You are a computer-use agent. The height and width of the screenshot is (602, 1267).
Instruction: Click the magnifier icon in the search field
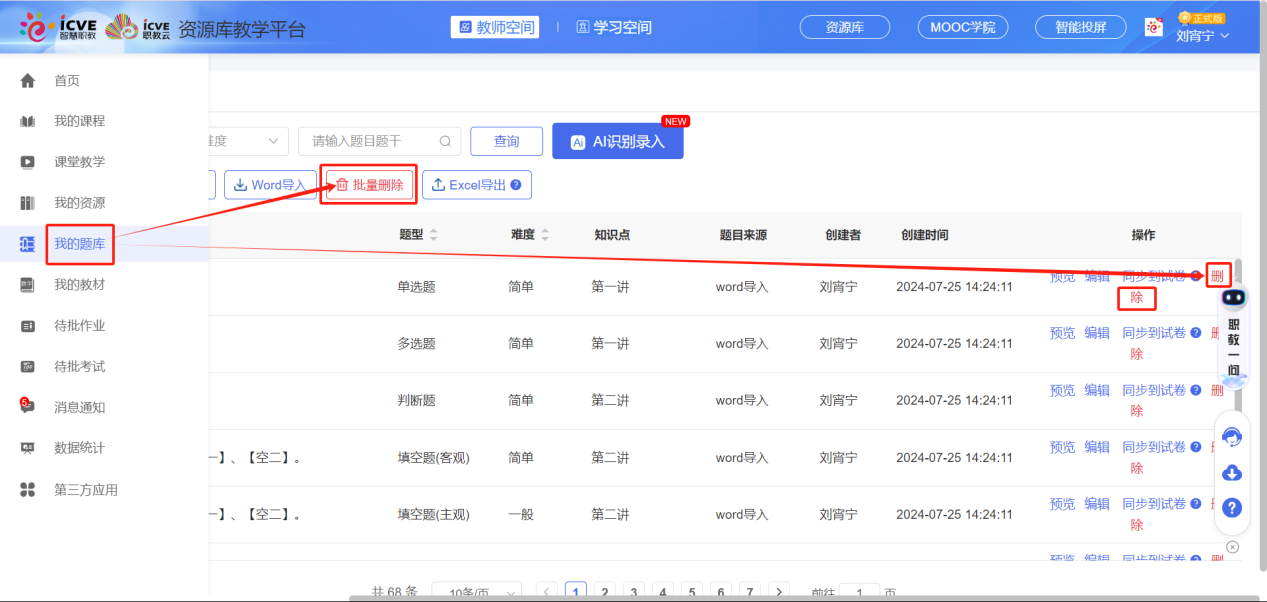[x=445, y=141]
